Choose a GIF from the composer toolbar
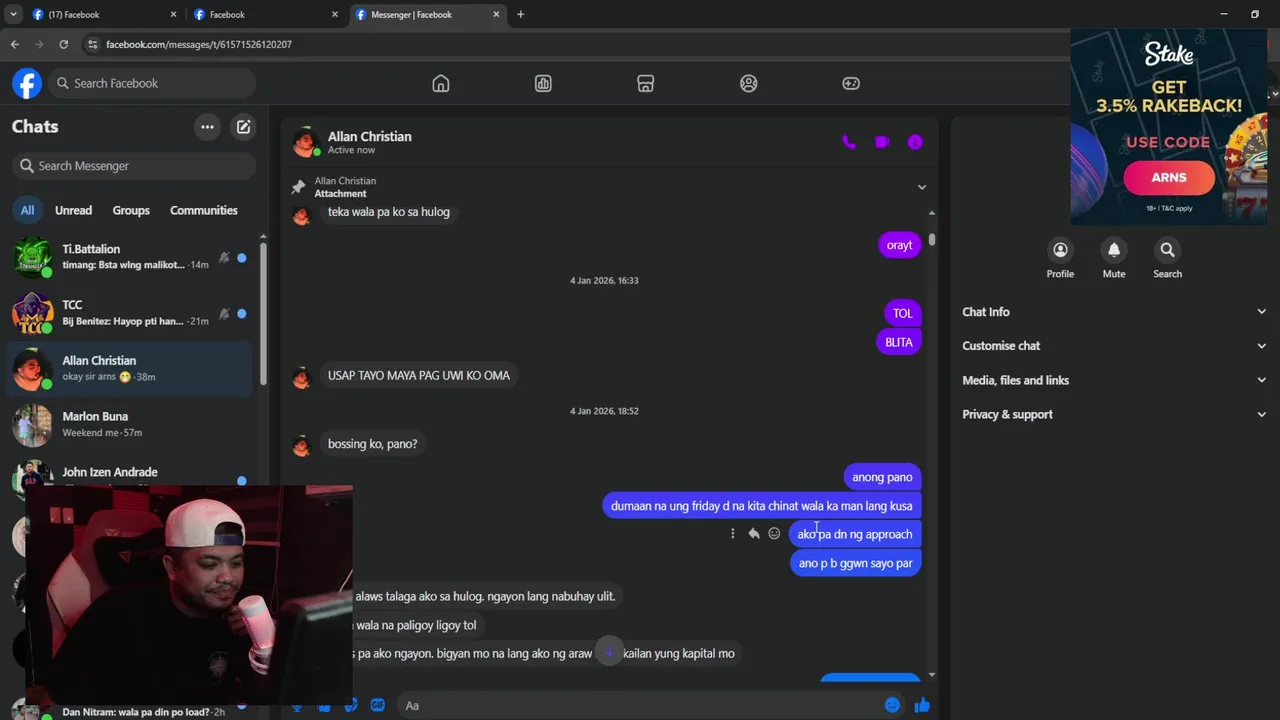This screenshot has height=720, width=1280. (378, 705)
